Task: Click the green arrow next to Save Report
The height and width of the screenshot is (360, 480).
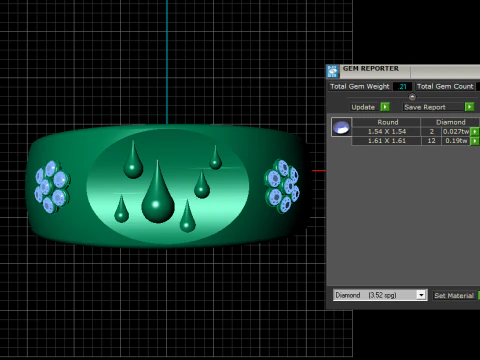Action: (469, 107)
